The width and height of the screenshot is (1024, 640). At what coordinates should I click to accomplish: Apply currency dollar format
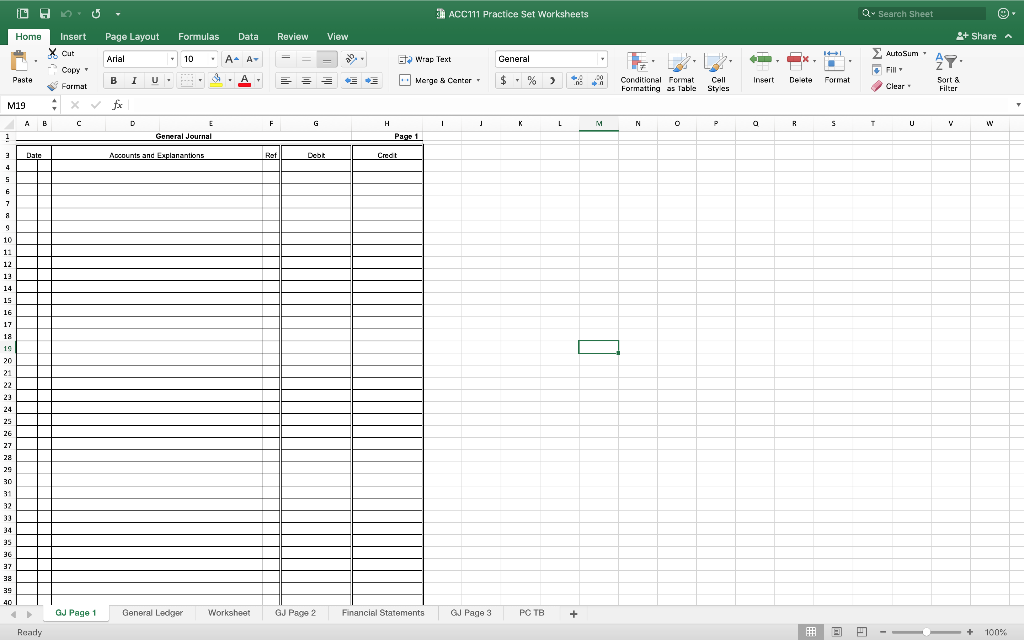[x=504, y=80]
